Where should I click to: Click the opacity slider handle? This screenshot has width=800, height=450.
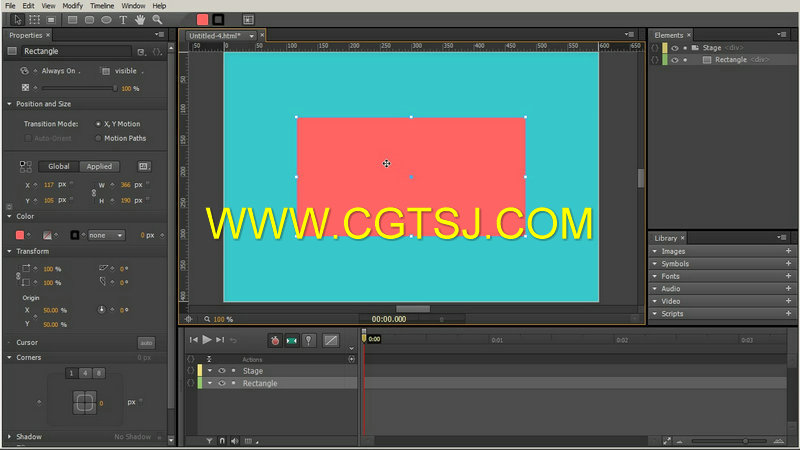pos(115,88)
